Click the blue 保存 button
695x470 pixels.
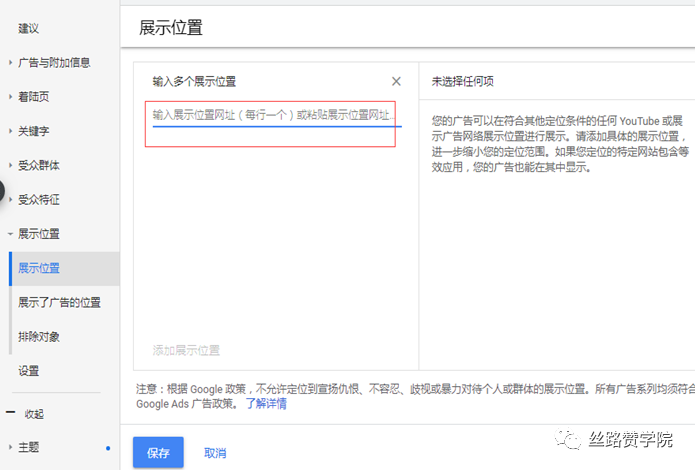pos(158,452)
